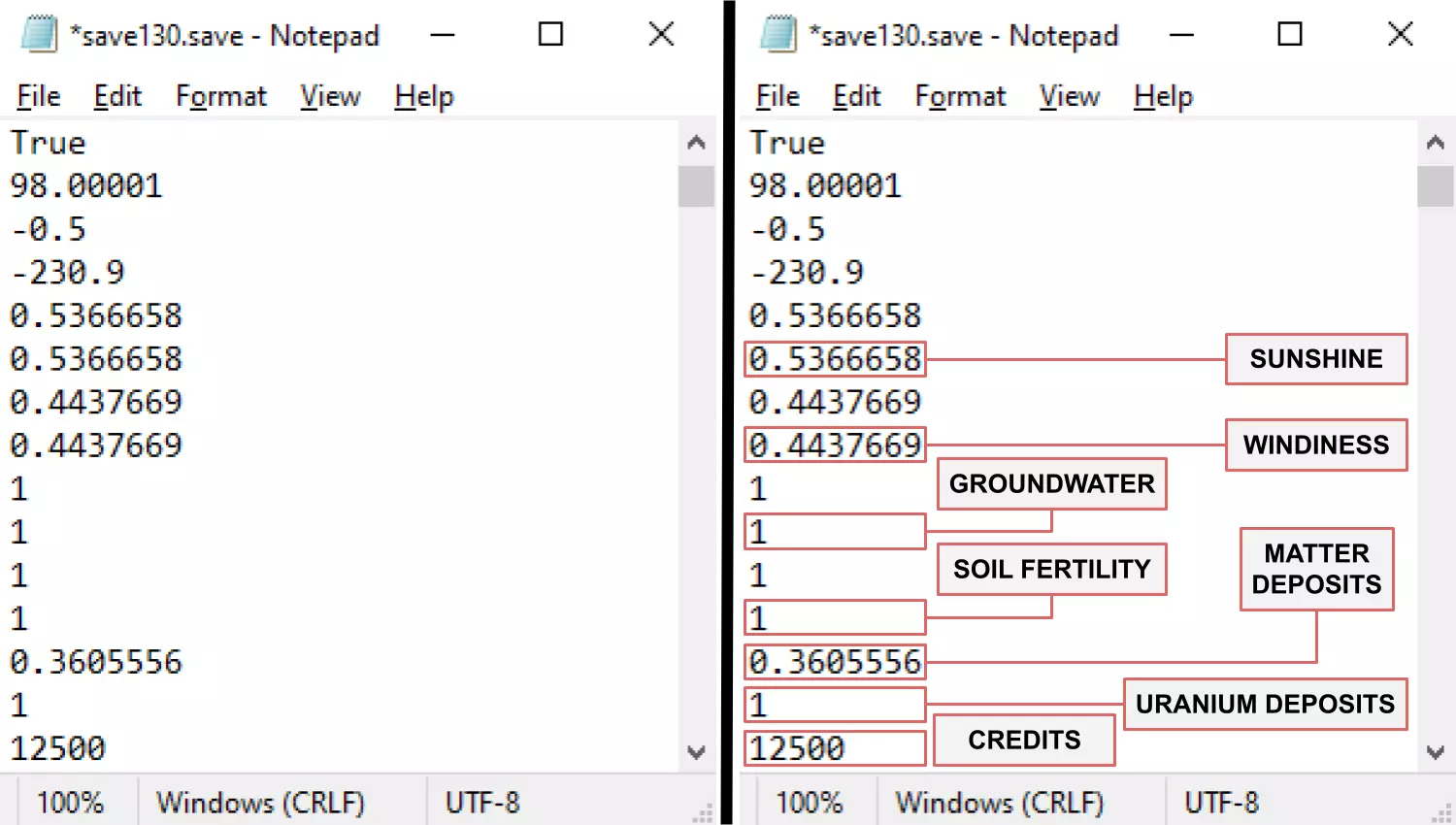The image size is (1456, 825).
Task: Place cursor on "-0.5" line in left window
Action: tap(49, 229)
